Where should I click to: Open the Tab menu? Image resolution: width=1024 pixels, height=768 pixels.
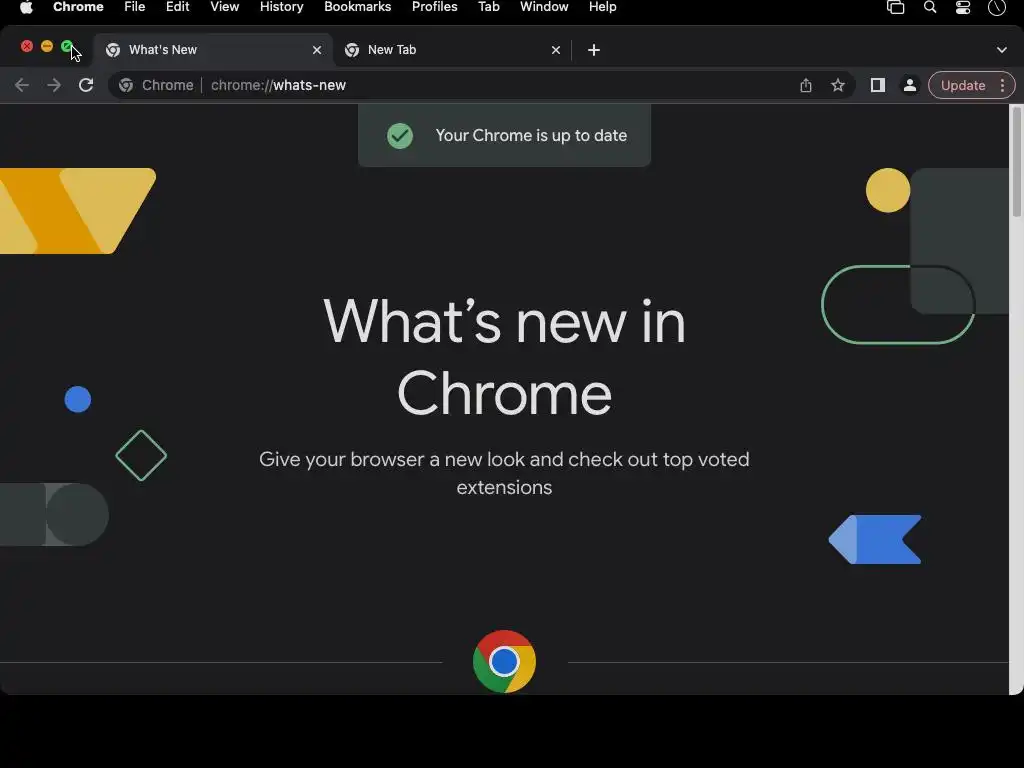tap(488, 7)
